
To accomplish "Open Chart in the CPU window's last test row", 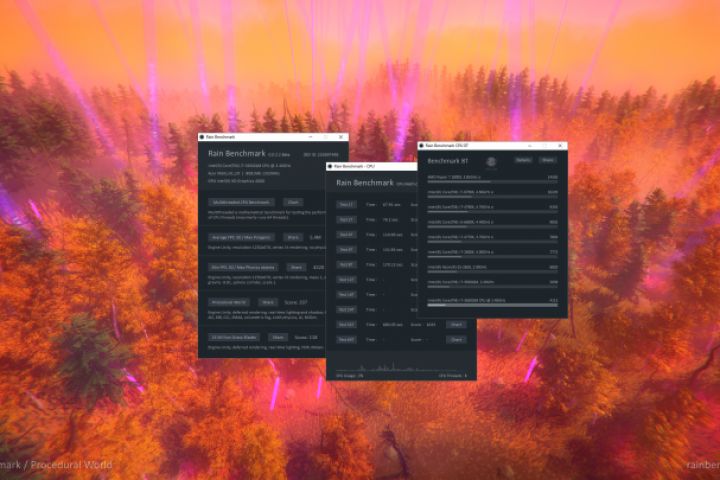I will coord(456,339).
